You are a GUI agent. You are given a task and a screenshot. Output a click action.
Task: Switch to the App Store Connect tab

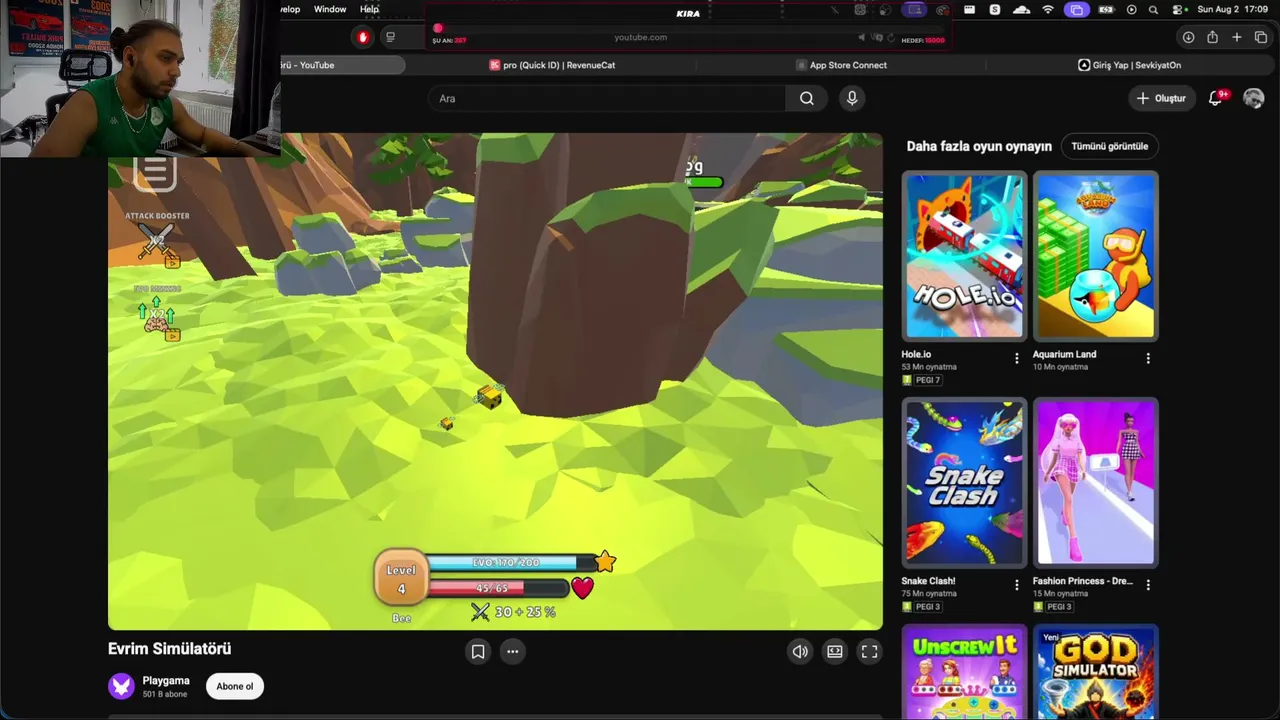[x=841, y=65]
